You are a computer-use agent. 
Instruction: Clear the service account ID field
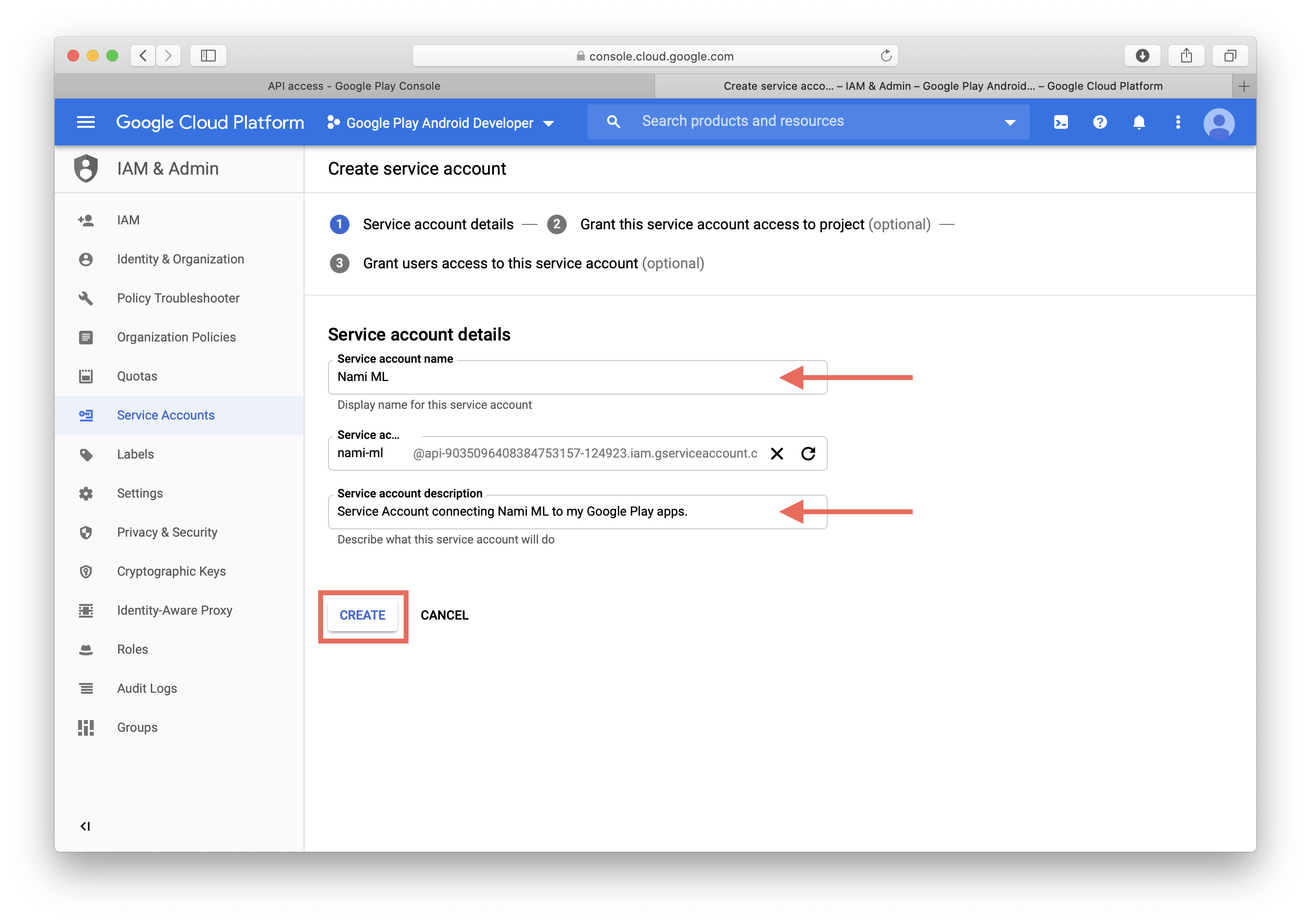[x=777, y=454]
